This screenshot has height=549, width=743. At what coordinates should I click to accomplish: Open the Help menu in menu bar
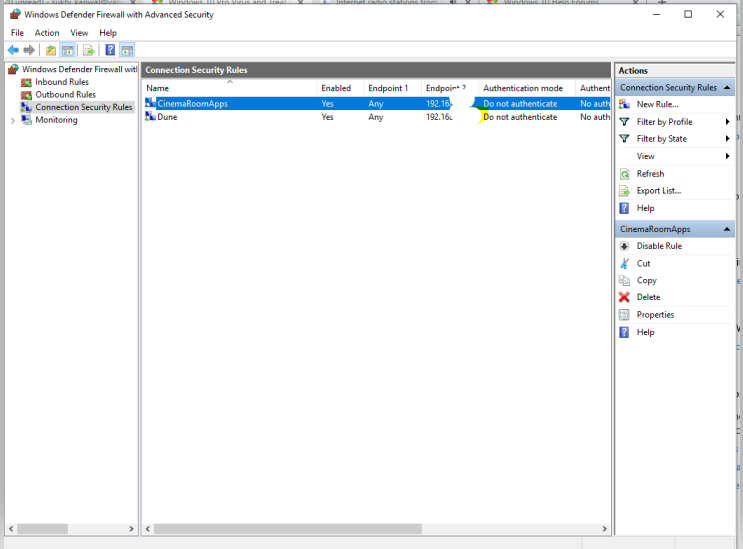tap(108, 33)
